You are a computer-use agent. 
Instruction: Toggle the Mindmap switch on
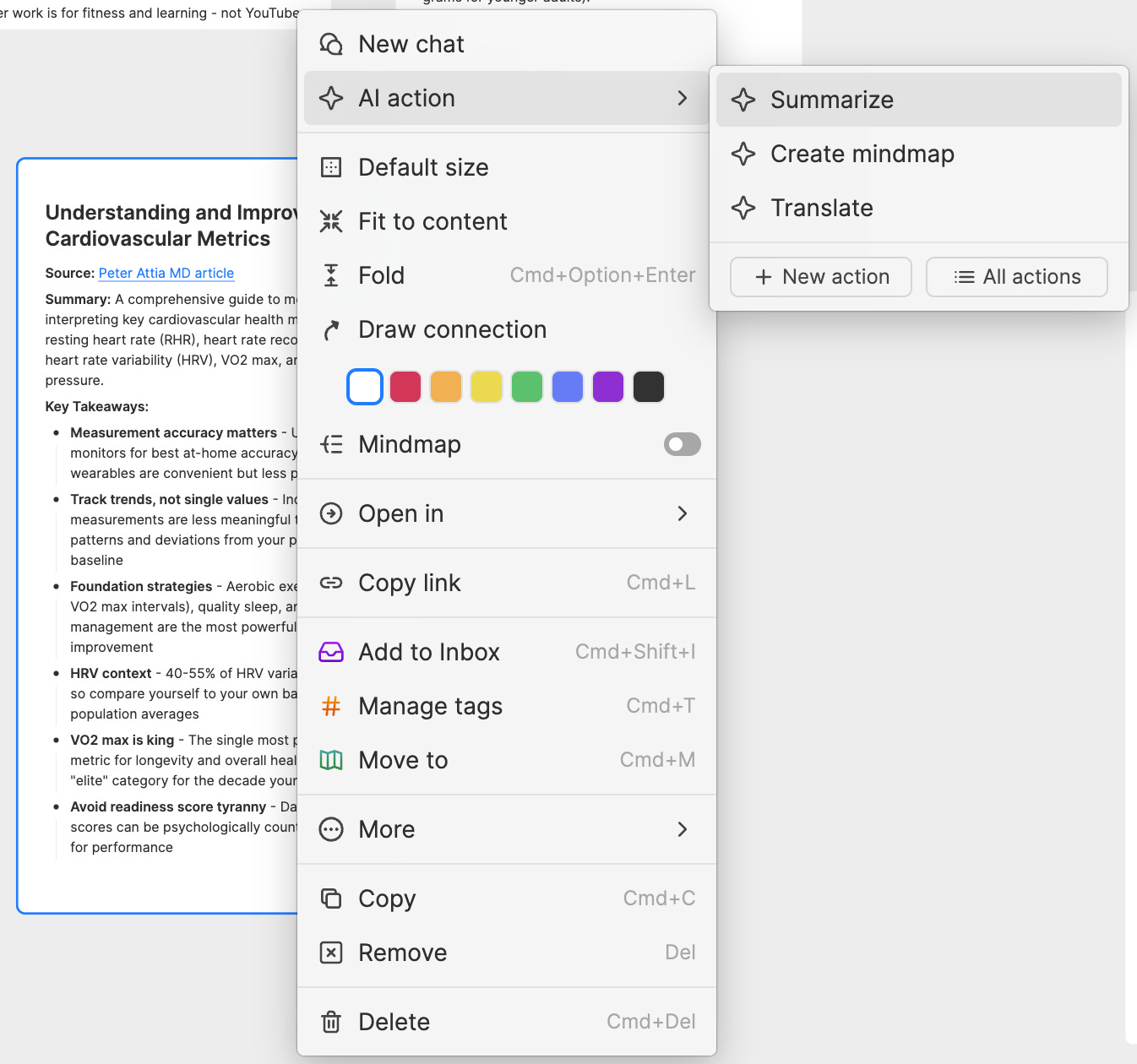coord(682,444)
